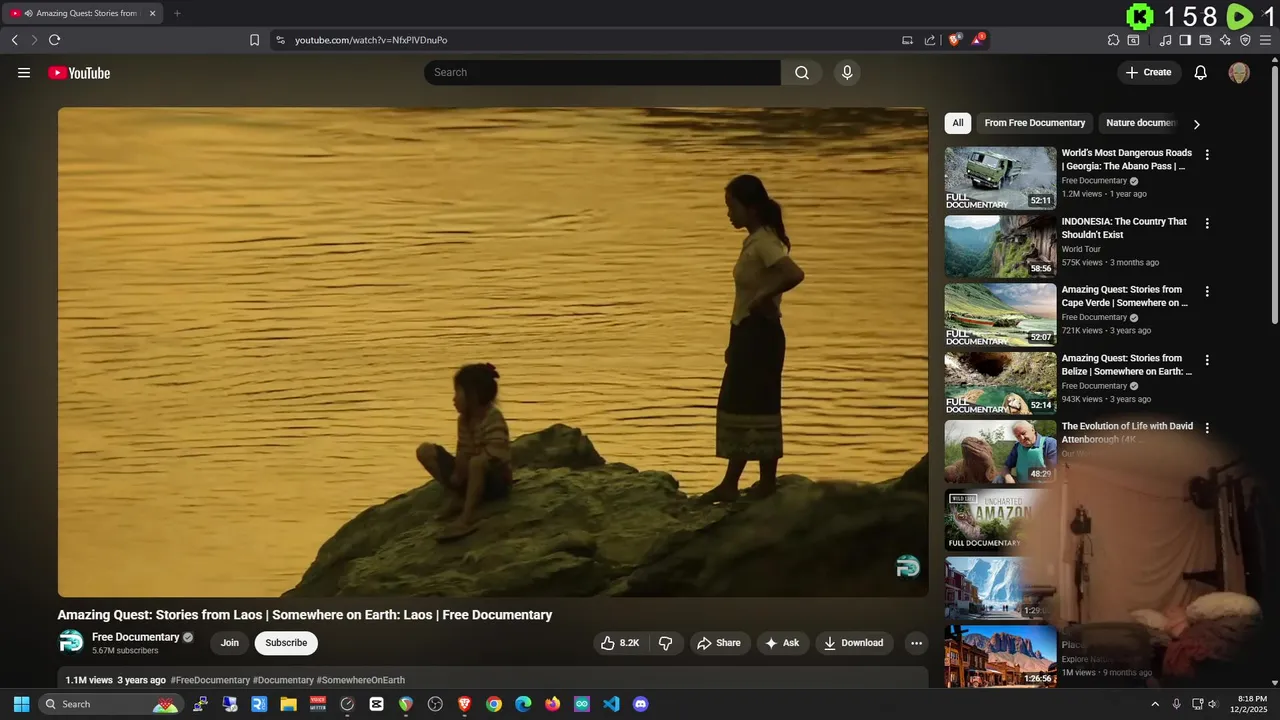
Task: Reload the page in browser
Action: coord(54,40)
